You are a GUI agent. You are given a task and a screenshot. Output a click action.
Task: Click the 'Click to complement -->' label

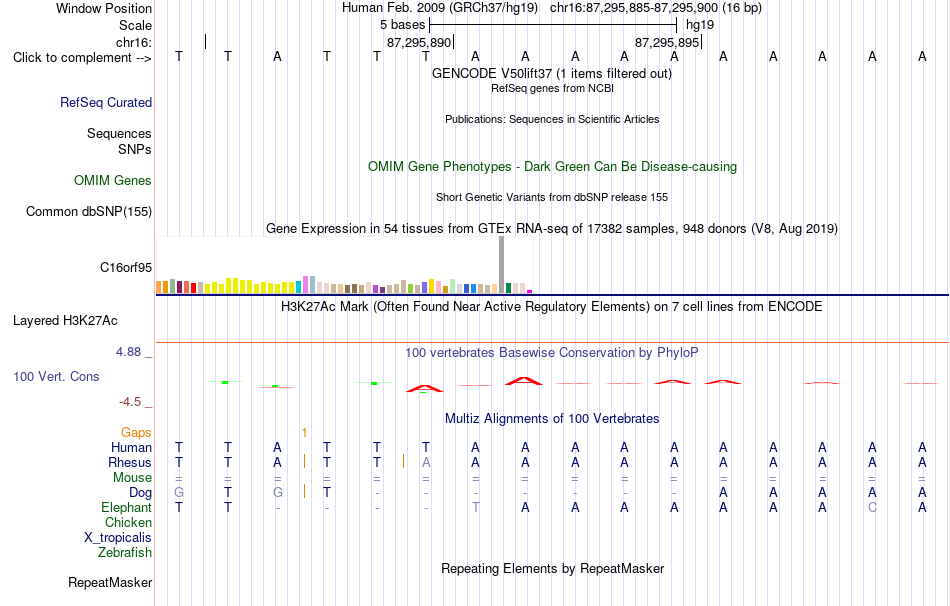pos(82,58)
